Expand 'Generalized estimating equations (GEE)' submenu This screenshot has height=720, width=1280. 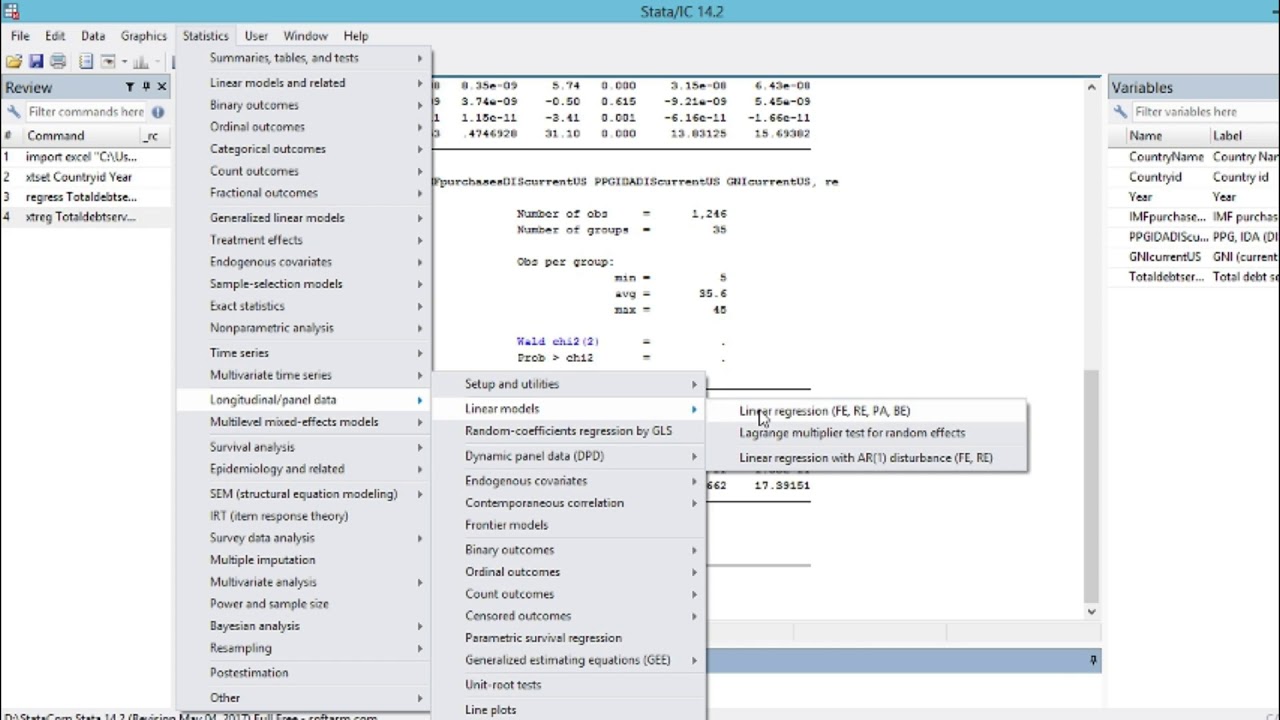click(x=569, y=660)
